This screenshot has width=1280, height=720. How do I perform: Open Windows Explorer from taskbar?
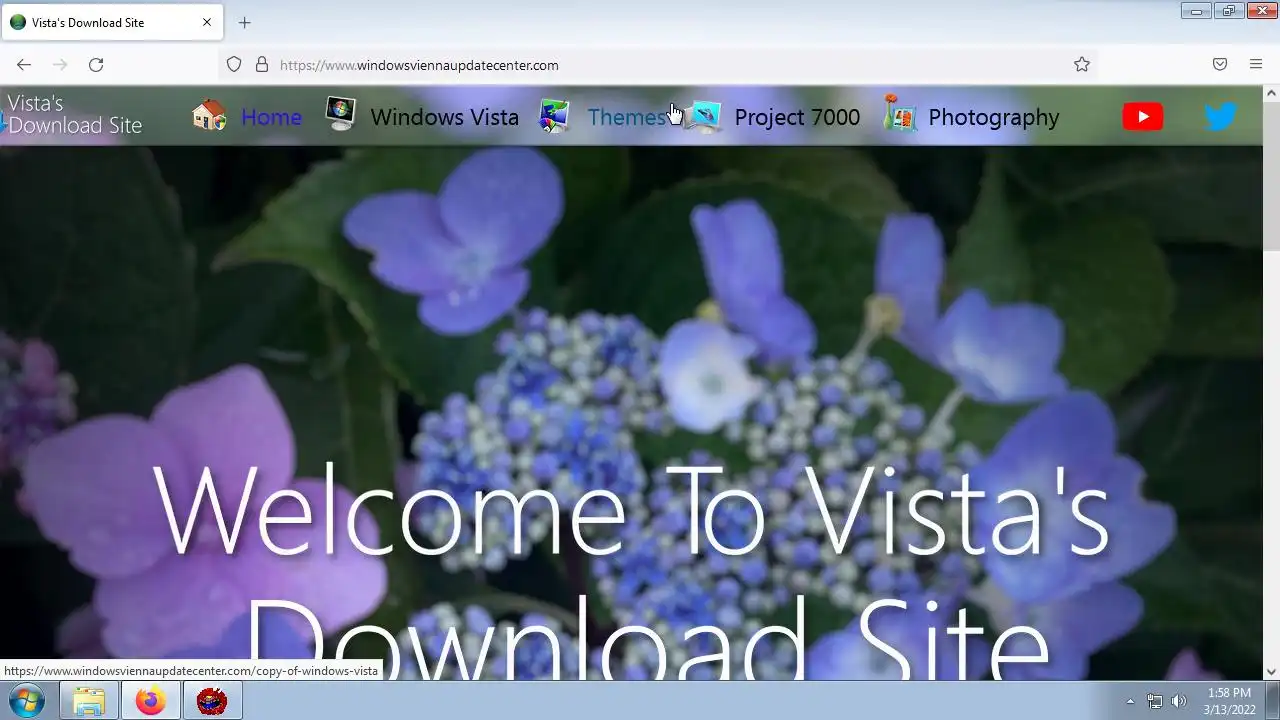89,701
